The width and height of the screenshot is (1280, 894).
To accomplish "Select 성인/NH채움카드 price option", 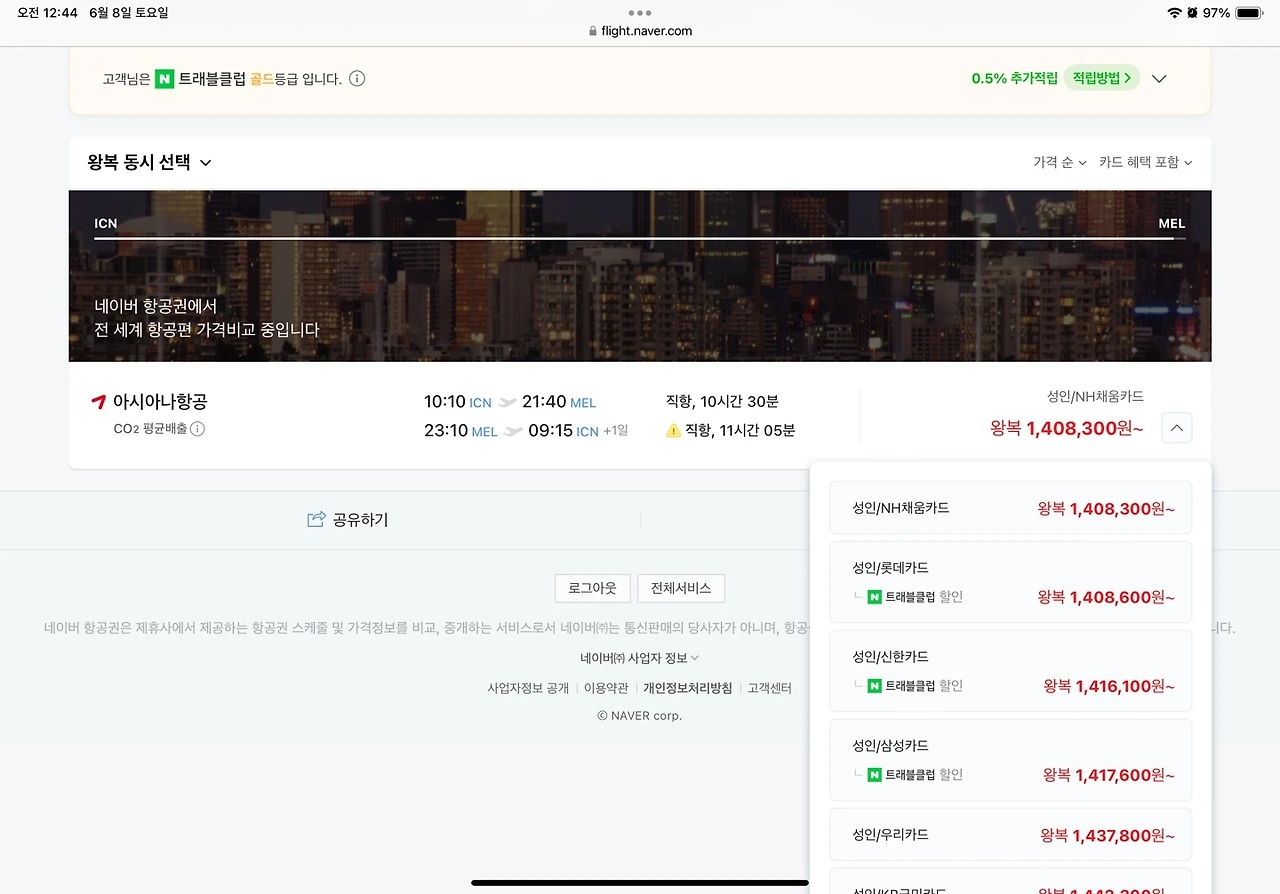I will 1010,508.
